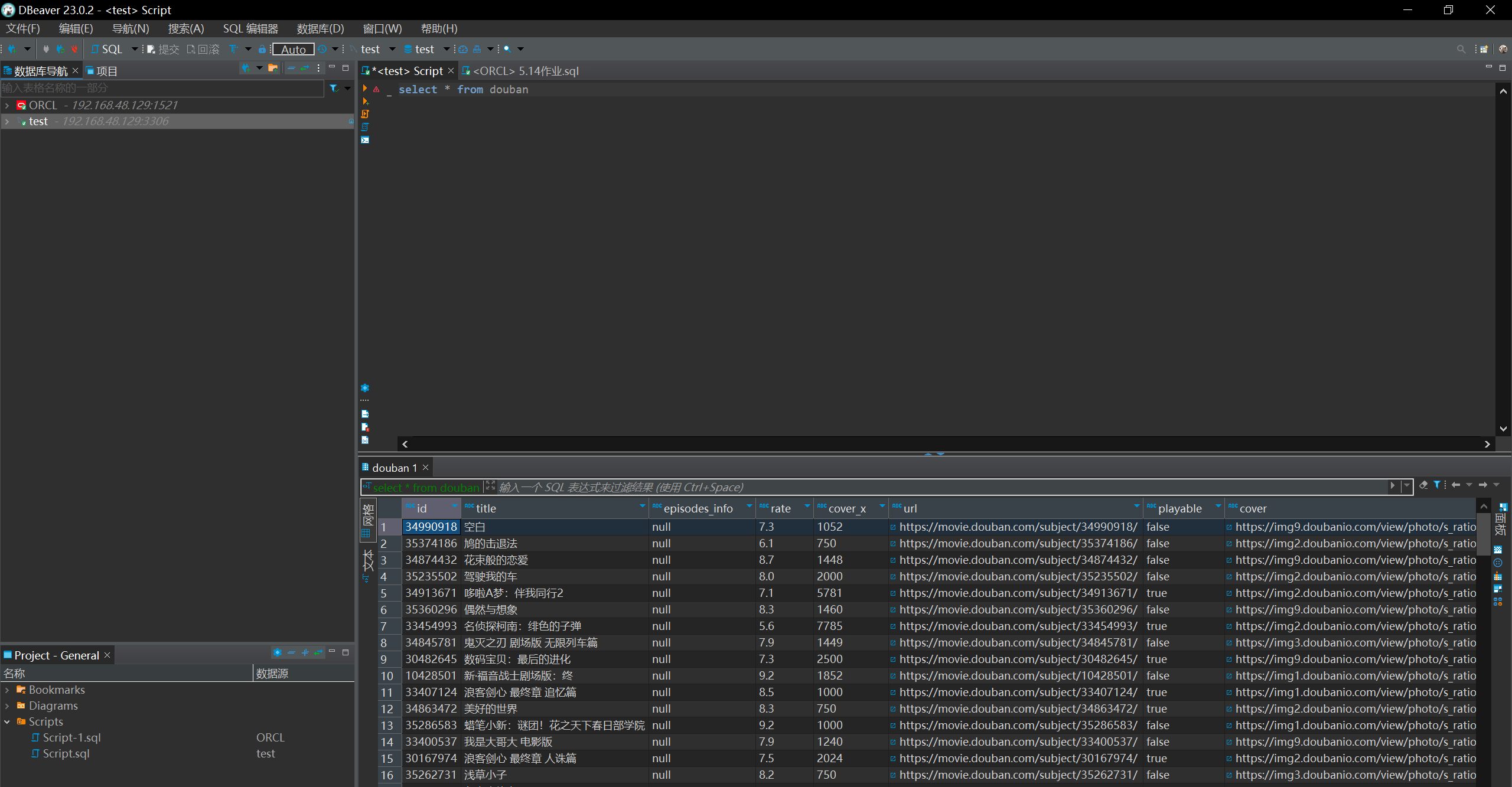
Task: Open dropdown arrow next to SQL button
Action: (x=135, y=49)
